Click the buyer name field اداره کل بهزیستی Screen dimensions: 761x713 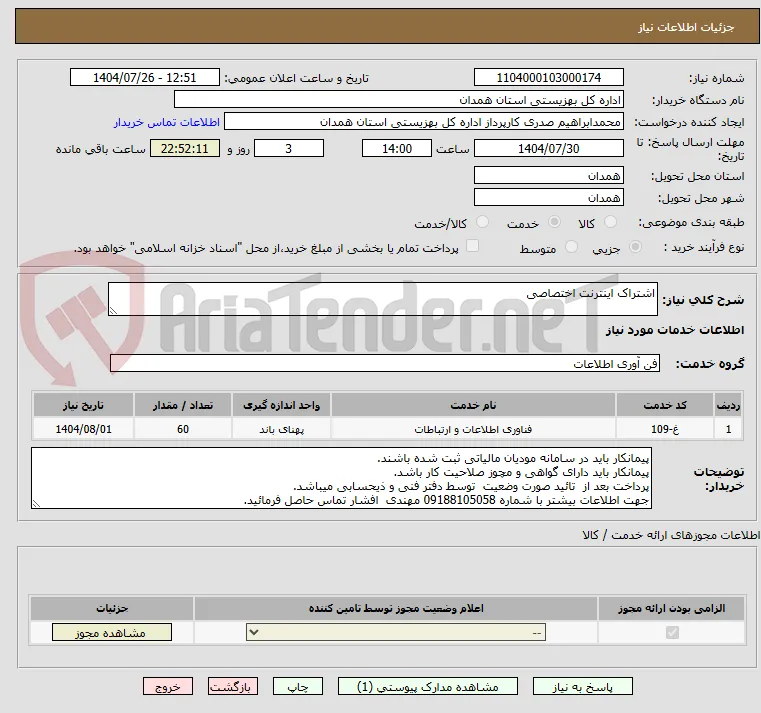pos(398,100)
